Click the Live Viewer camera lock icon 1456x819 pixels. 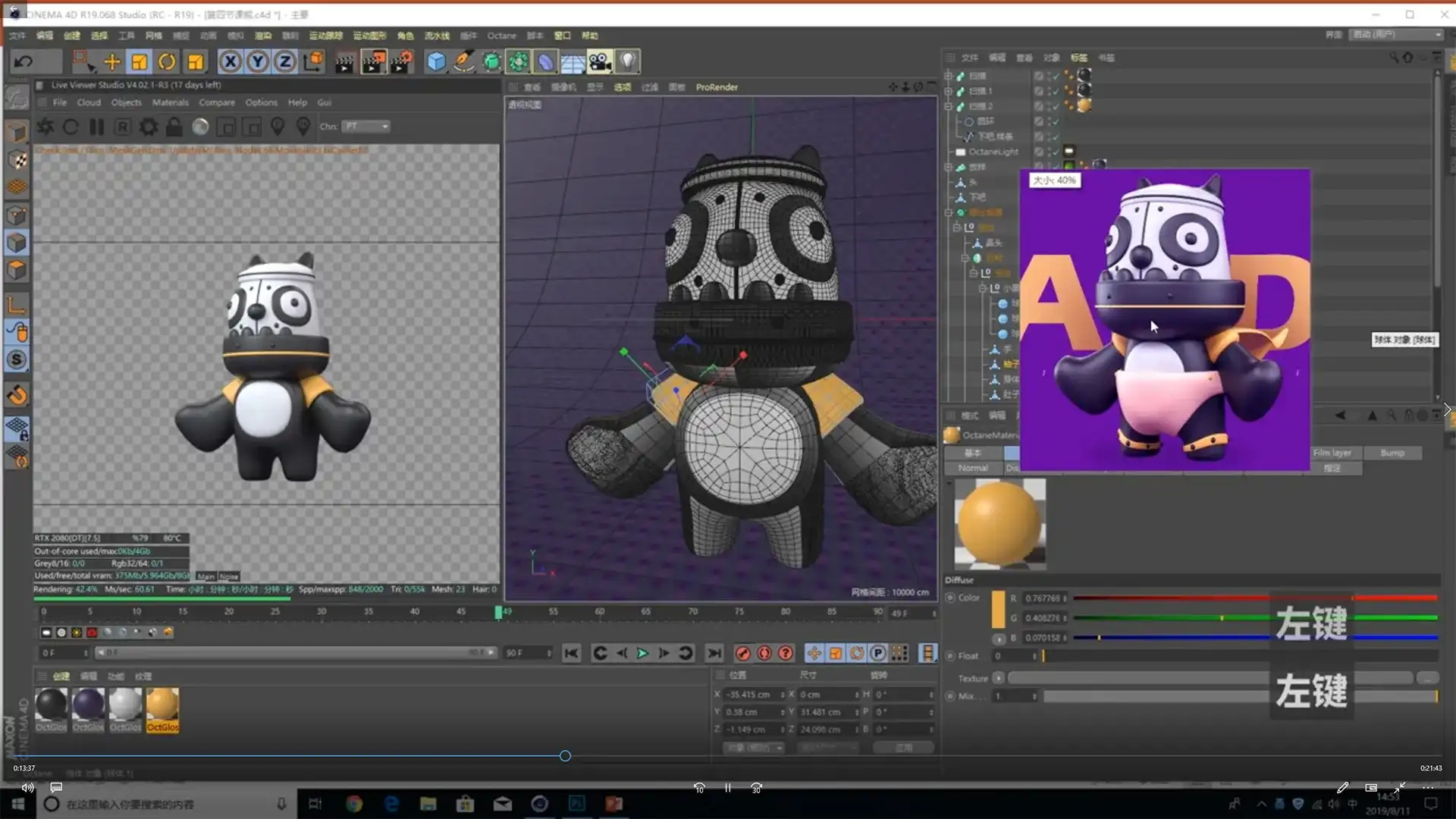(x=174, y=127)
